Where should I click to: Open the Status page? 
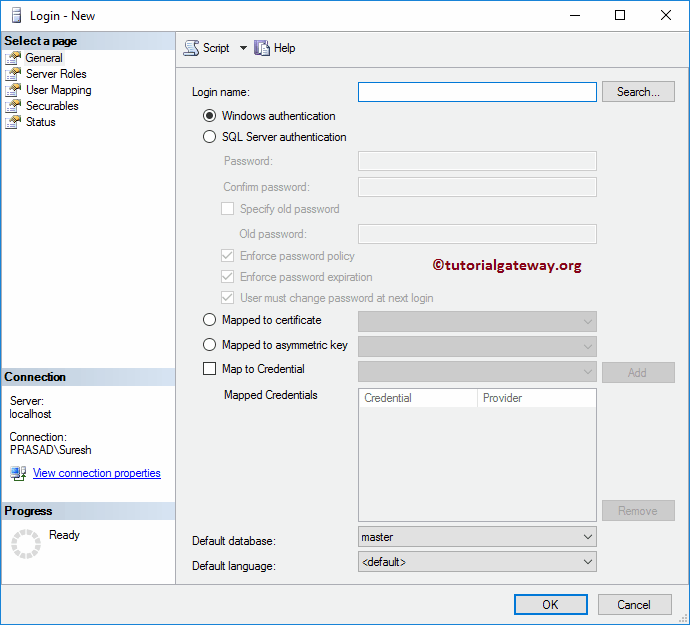click(x=40, y=122)
